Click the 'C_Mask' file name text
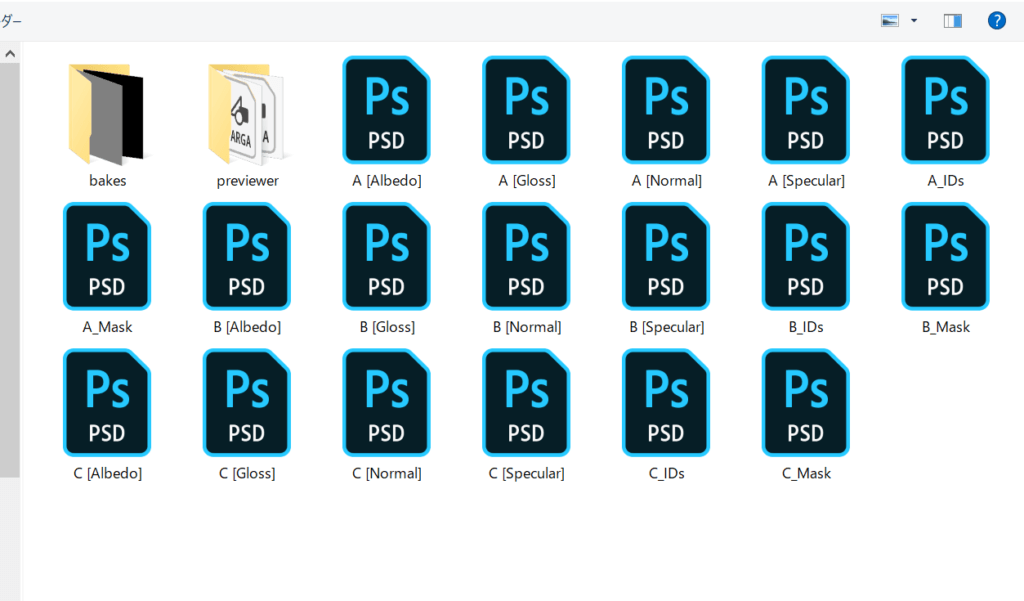Viewport: 1024px width, 601px height. click(807, 474)
